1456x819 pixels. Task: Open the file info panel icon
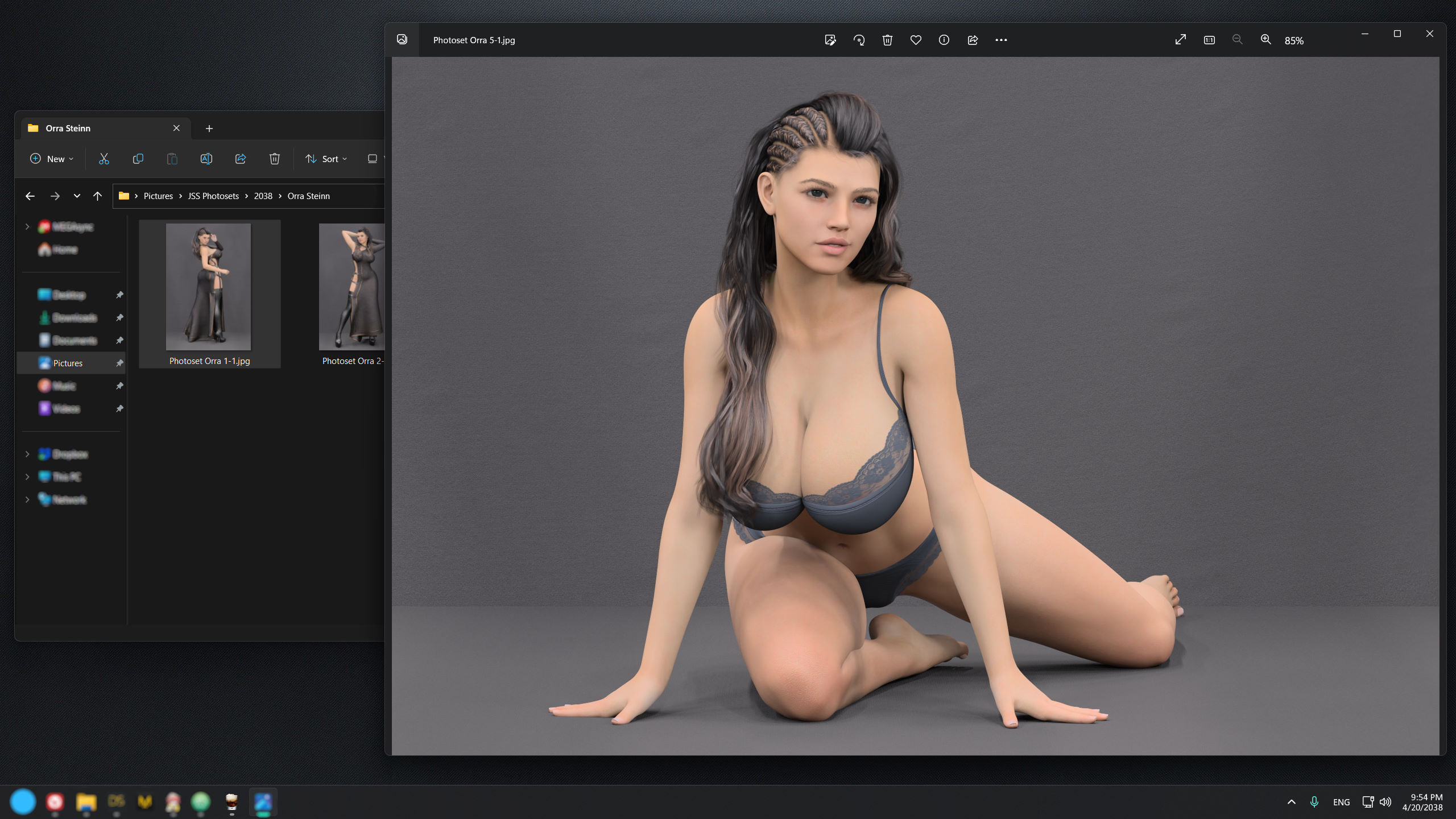click(944, 40)
